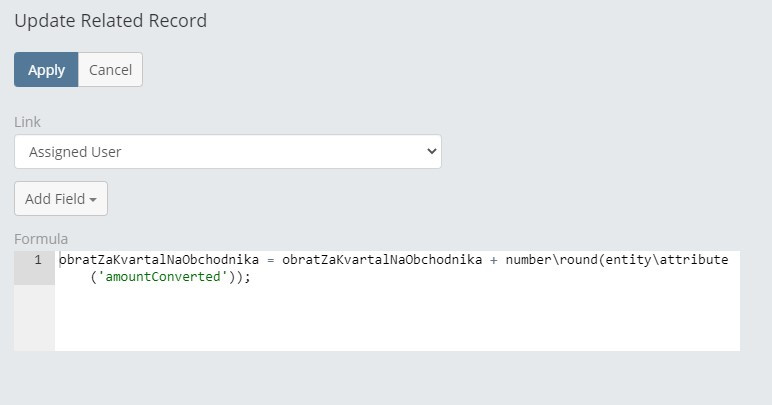Image resolution: width=772 pixels, height=405 pixels.
Task: Open the Assigned User link dropdown
Action: click(227, 152)
